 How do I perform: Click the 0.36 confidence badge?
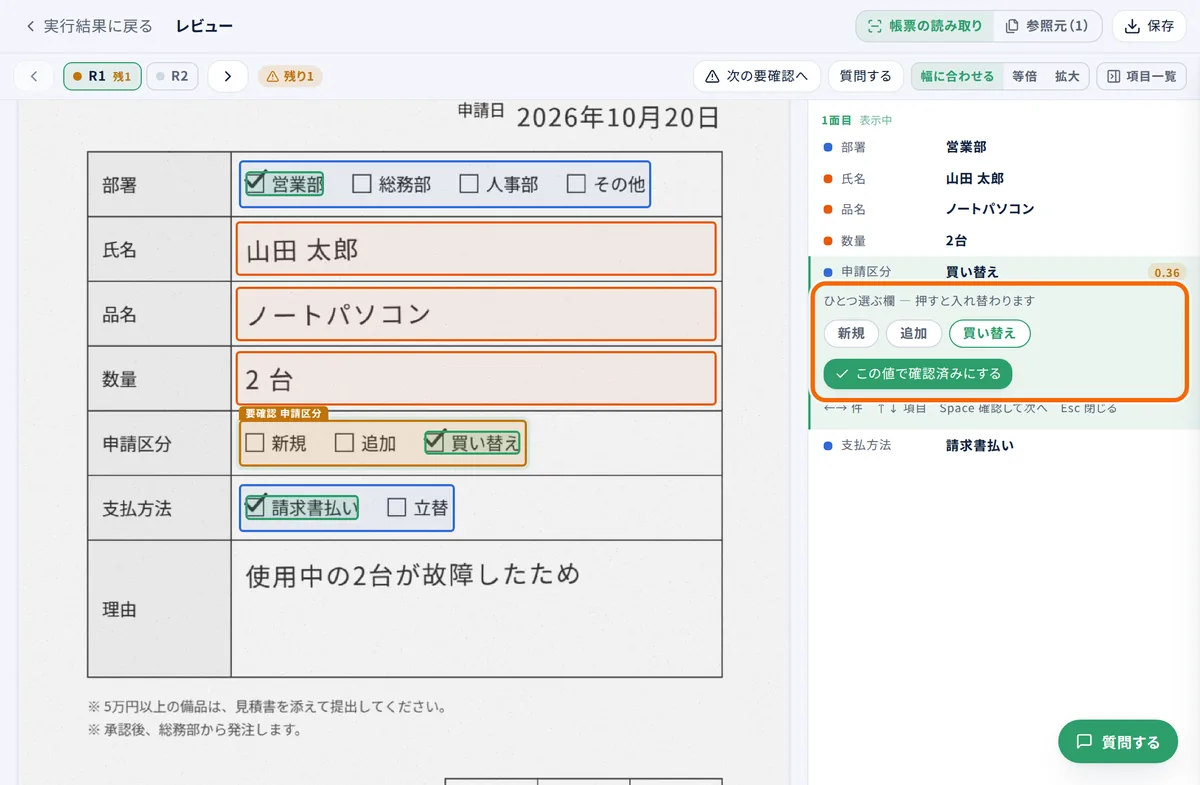(1167, 272)
